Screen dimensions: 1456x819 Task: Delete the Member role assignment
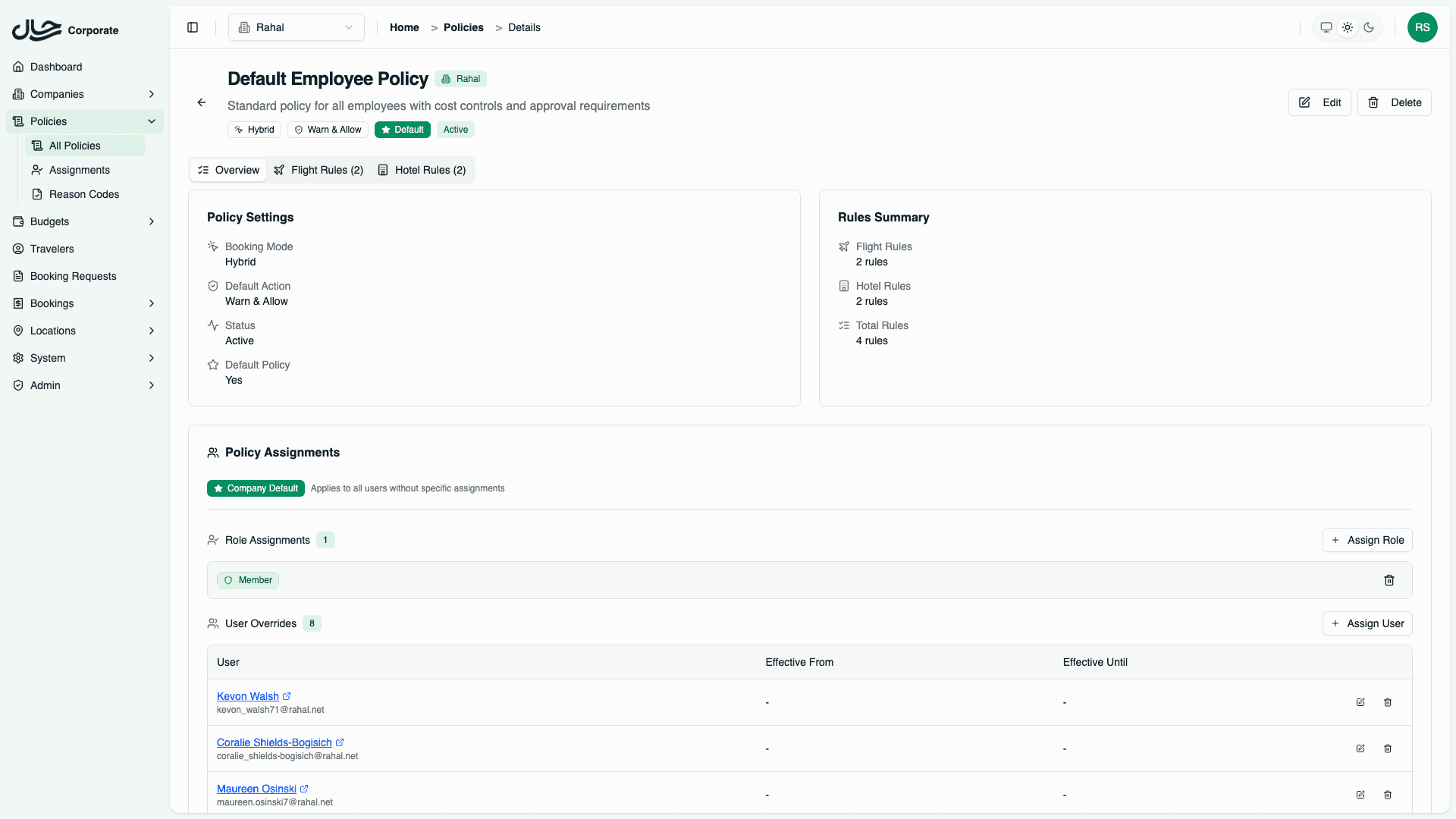click(x=1389, y=580)
